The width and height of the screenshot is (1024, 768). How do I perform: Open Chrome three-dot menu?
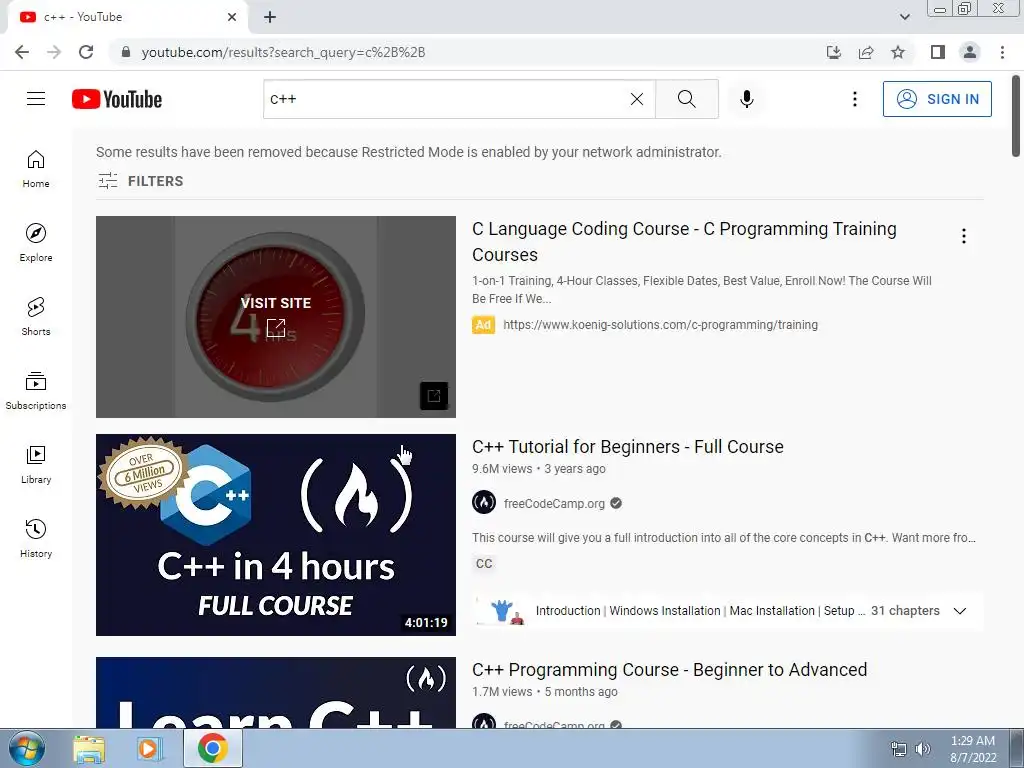[x=1002, y=52]
